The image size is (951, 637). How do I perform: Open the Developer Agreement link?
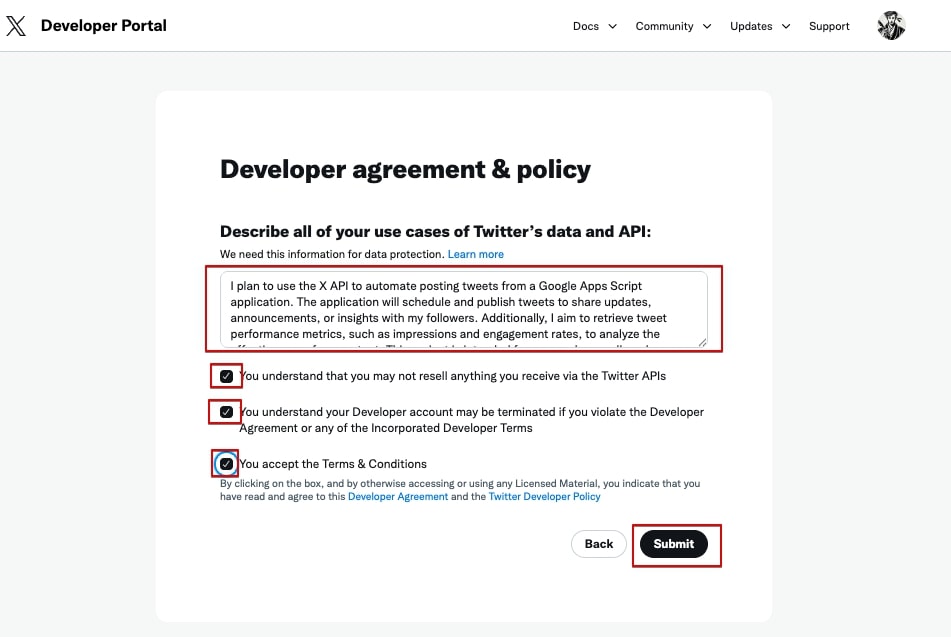(398, 496)
